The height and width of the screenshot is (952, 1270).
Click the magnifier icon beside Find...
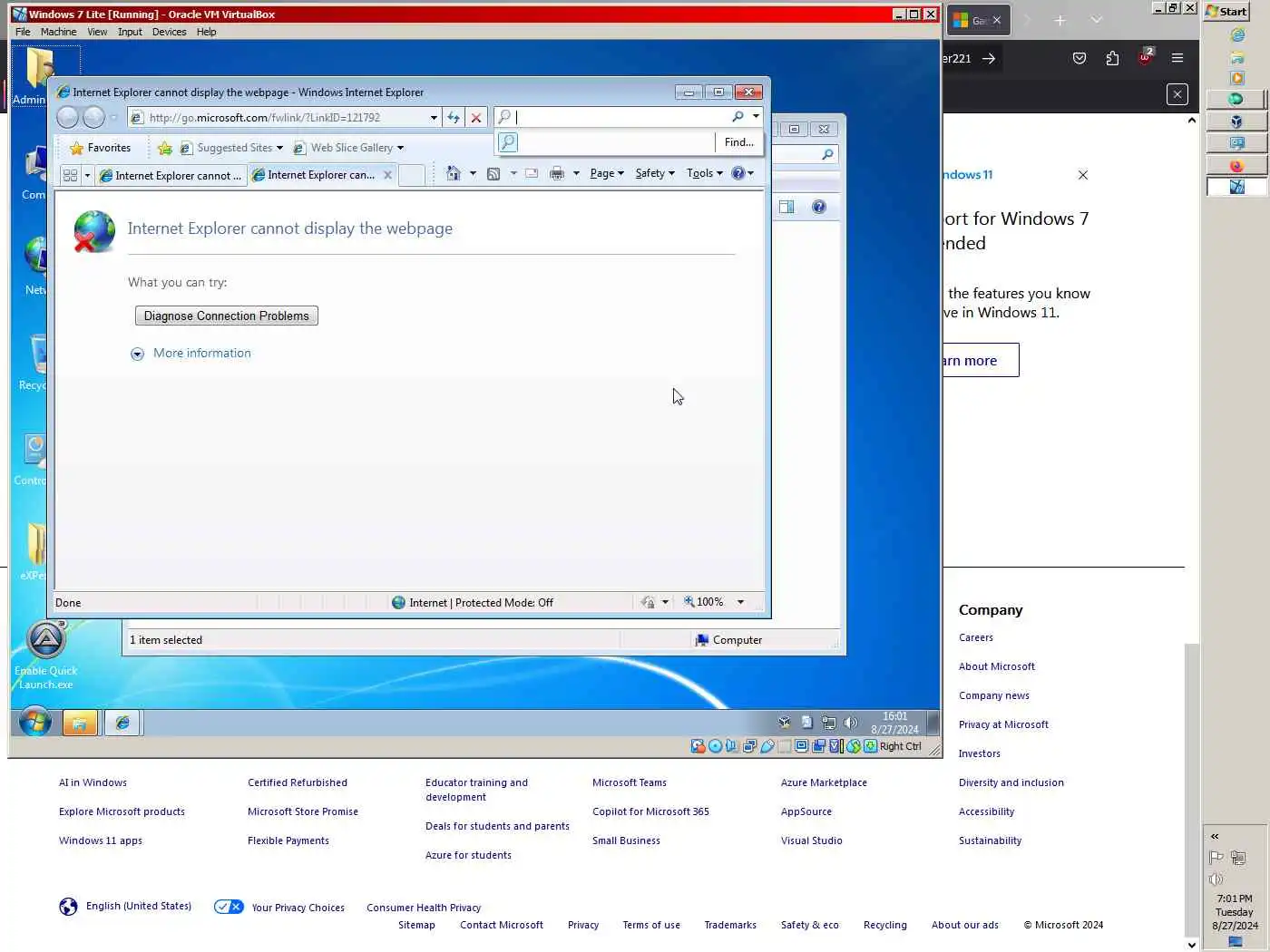pyautogui.click(x=508, y=142)
